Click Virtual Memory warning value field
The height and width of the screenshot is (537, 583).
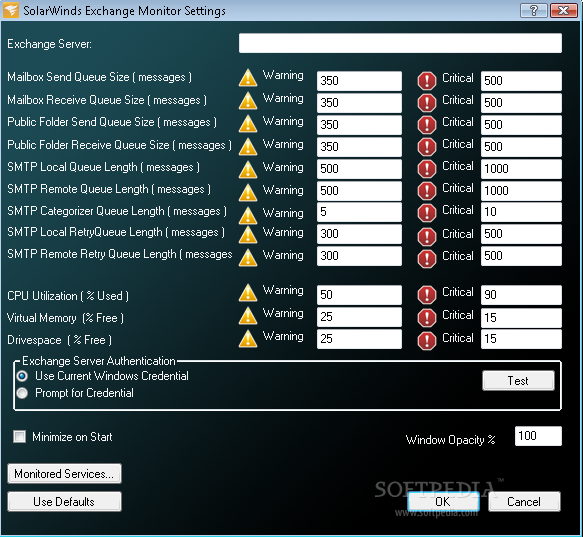pyautogui.click(x=359, y=317)
